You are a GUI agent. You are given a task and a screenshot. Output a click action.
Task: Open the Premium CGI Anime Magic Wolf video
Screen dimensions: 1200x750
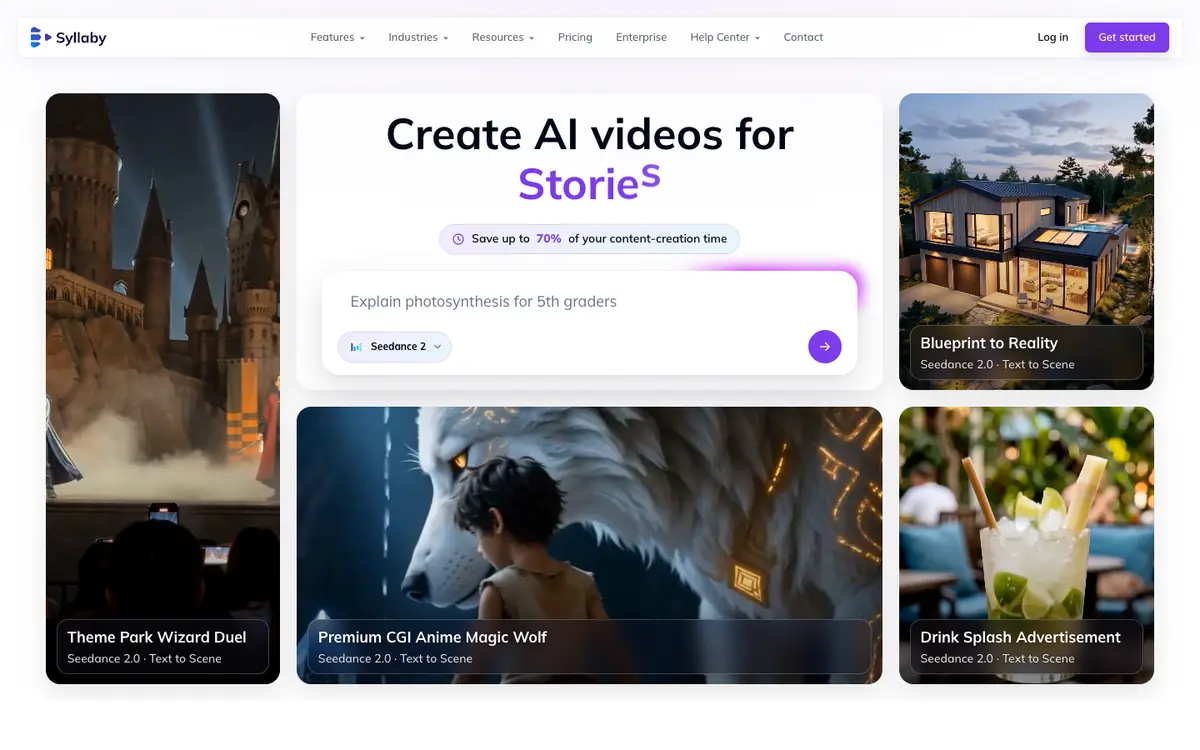click(589, 545)
